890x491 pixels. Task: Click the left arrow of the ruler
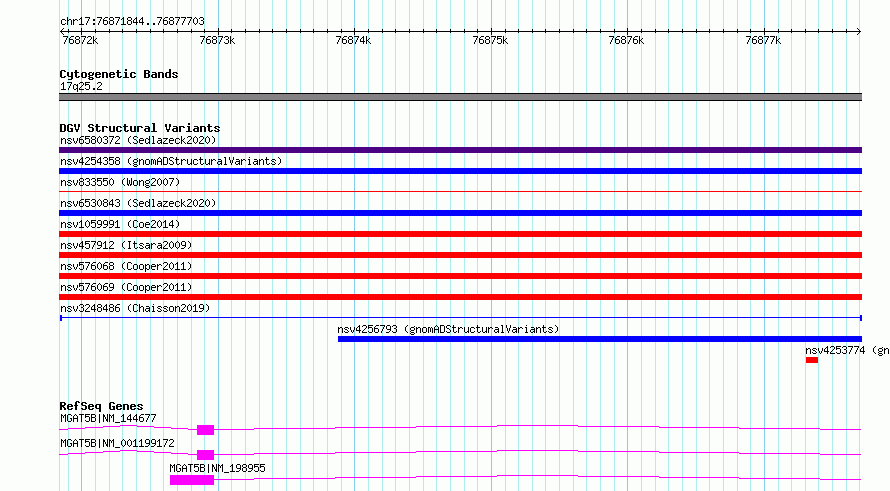click(x=62, y=31)
